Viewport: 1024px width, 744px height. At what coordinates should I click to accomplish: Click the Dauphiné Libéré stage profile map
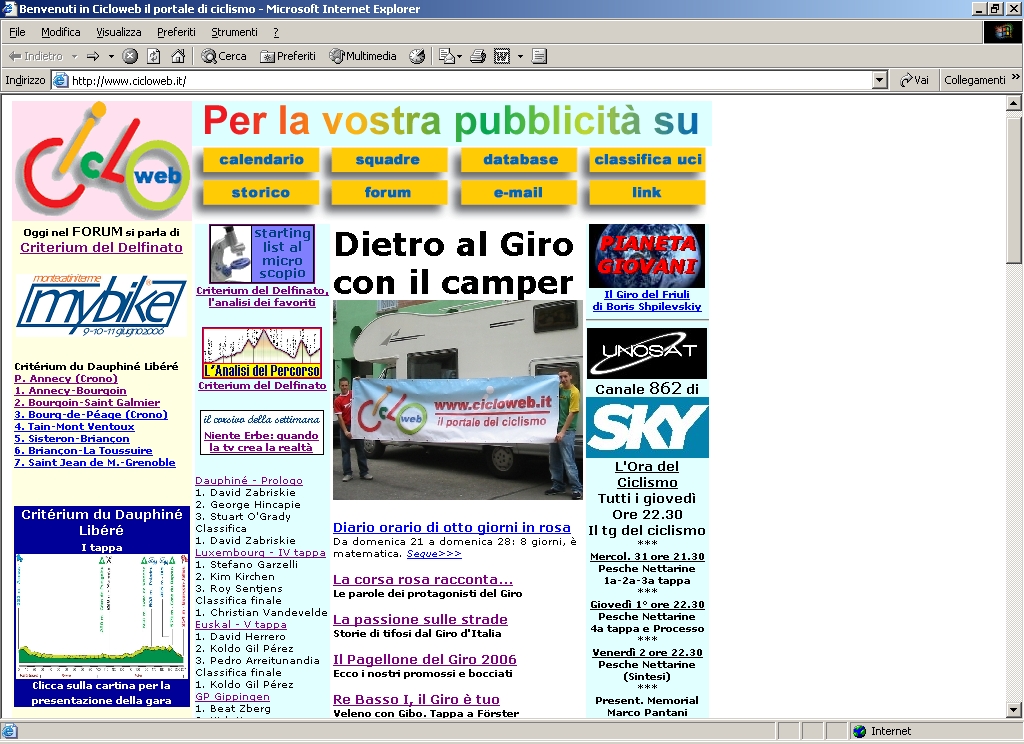[x=101, y=615]
